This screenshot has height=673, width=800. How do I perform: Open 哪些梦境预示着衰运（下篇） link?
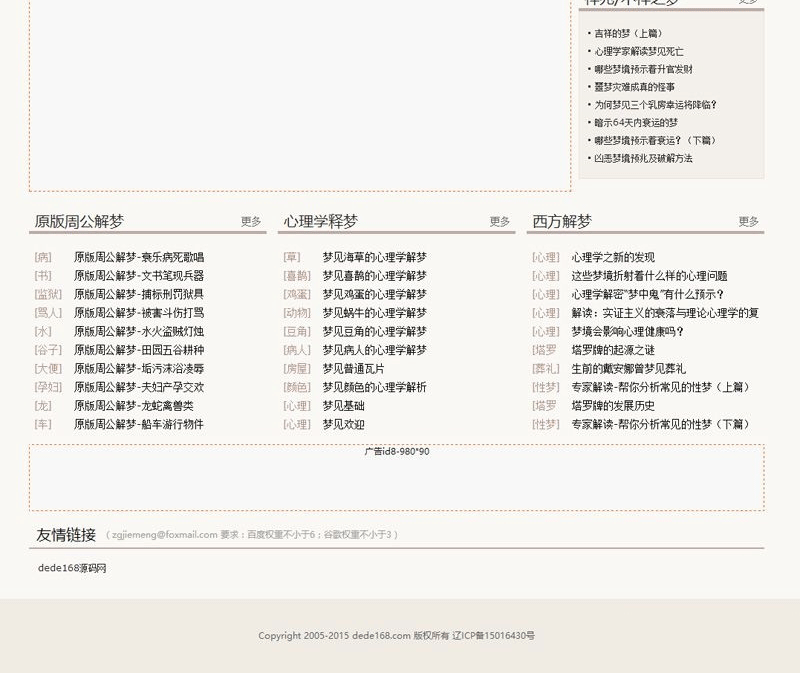[656, 141]
